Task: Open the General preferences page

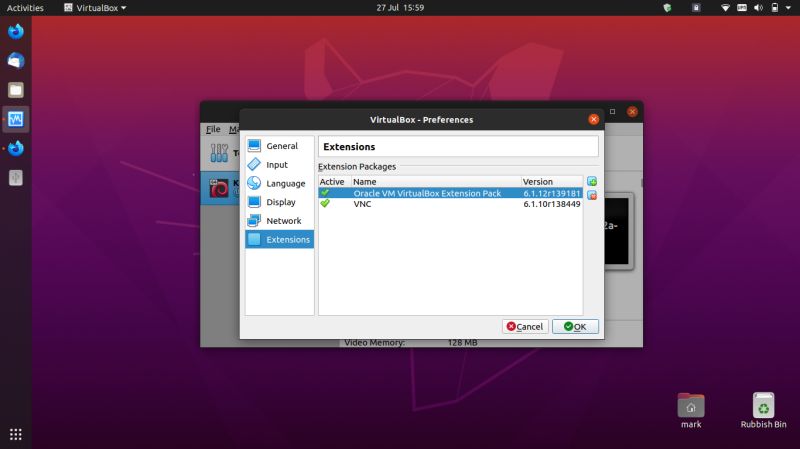Action: click(x=279, y=146)
